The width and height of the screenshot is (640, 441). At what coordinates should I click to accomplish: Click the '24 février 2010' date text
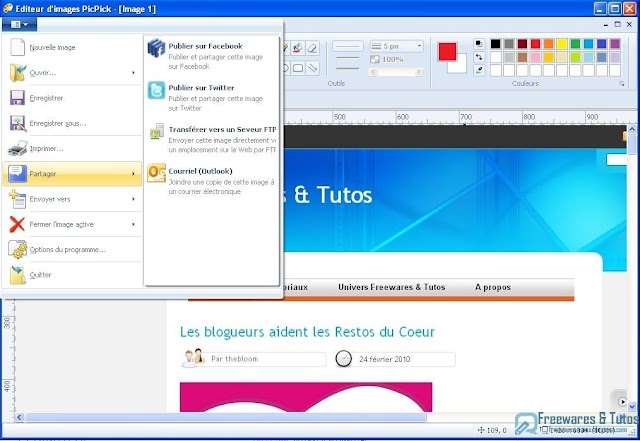tap(384, 359)
